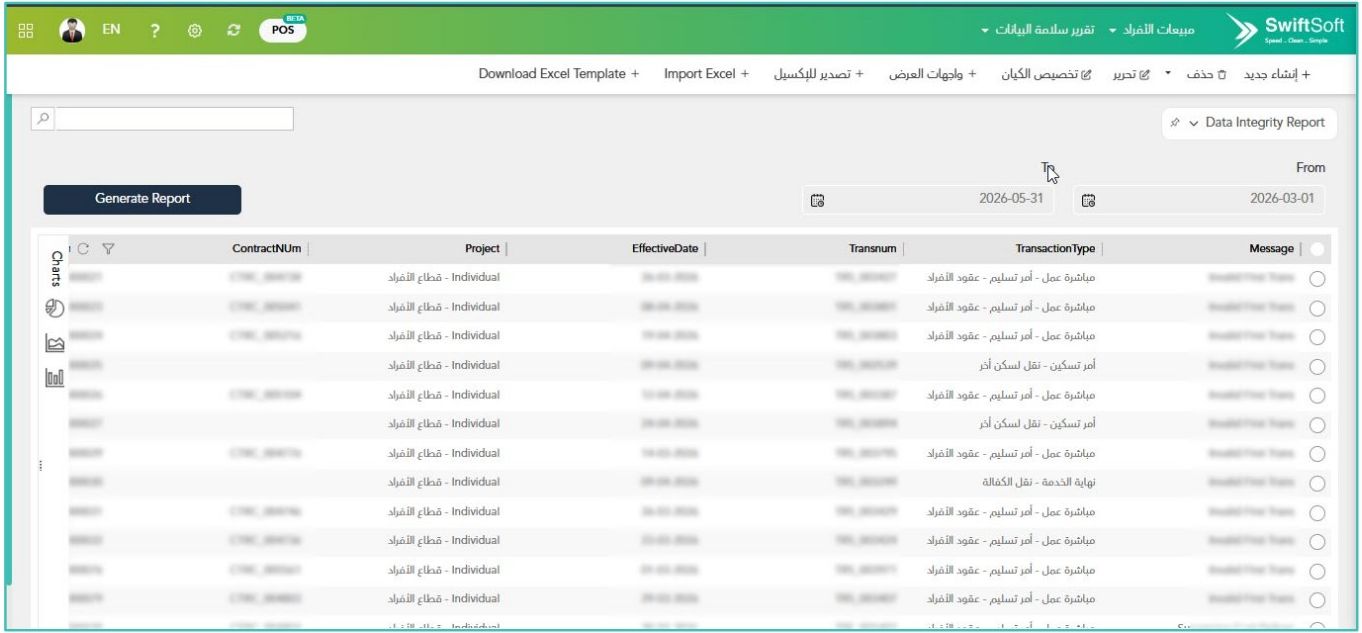Viewport: 1362px width, 633px height.
Task: Open the help question mark icon
Action: point(155,30)
